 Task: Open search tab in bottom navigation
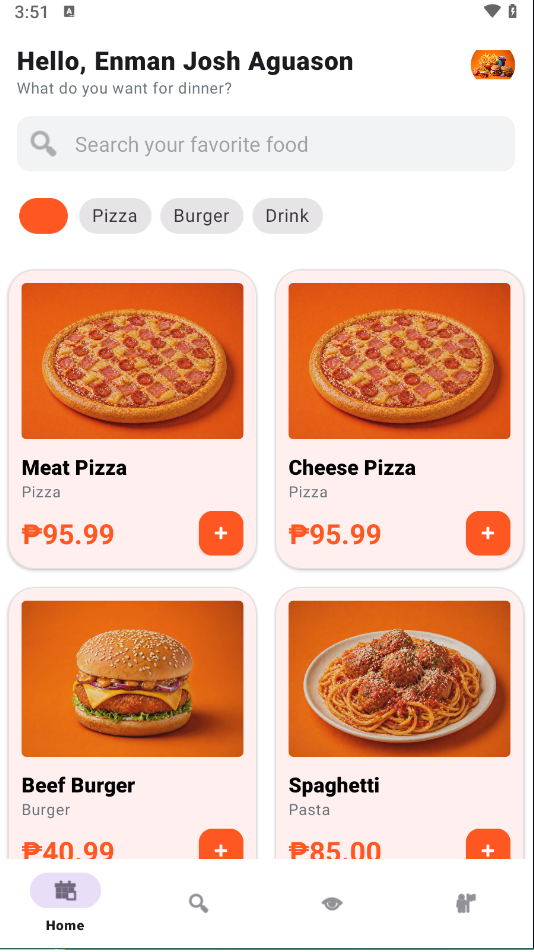tap(198, 903)
